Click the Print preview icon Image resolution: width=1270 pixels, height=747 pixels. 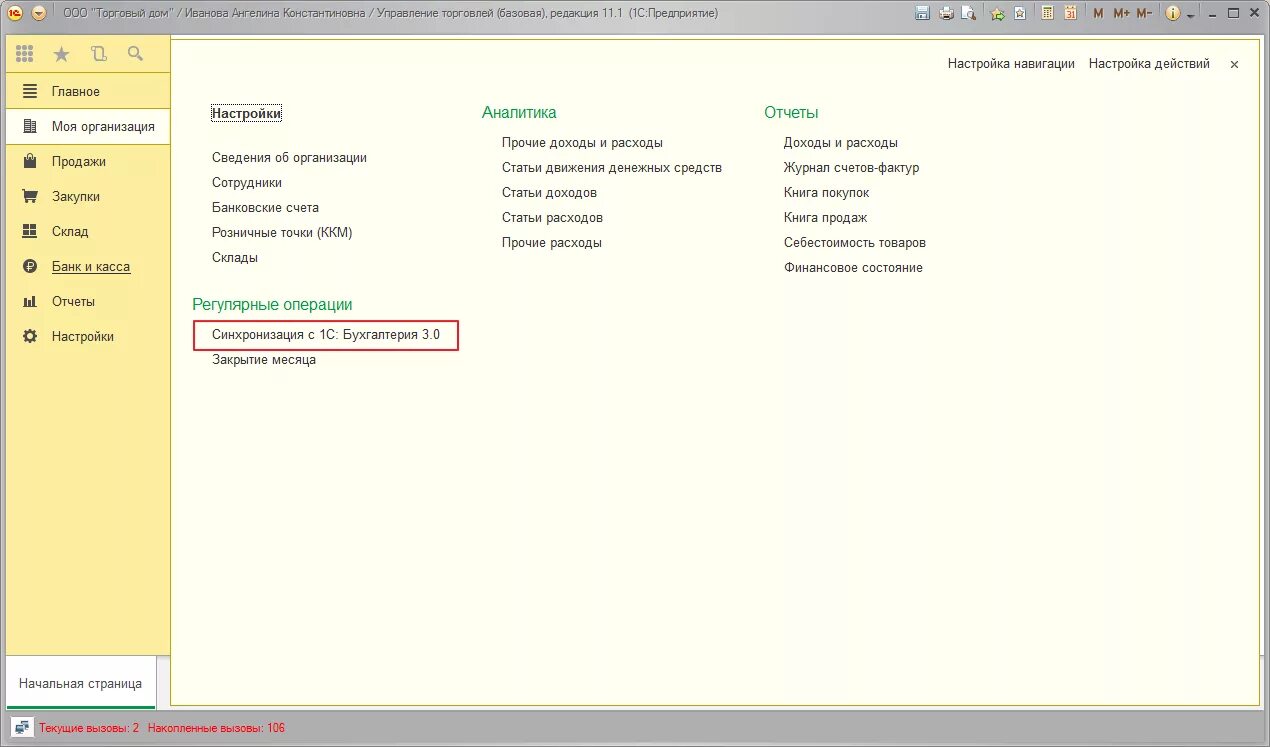pyautogui.click(x=968, y=13)
